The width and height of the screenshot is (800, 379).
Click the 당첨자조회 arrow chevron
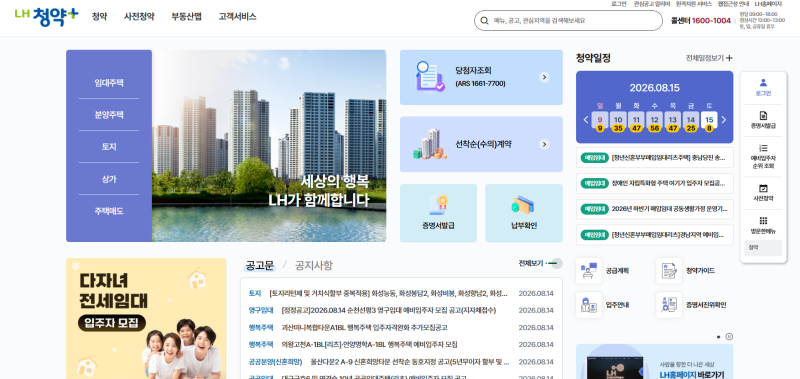544,78
